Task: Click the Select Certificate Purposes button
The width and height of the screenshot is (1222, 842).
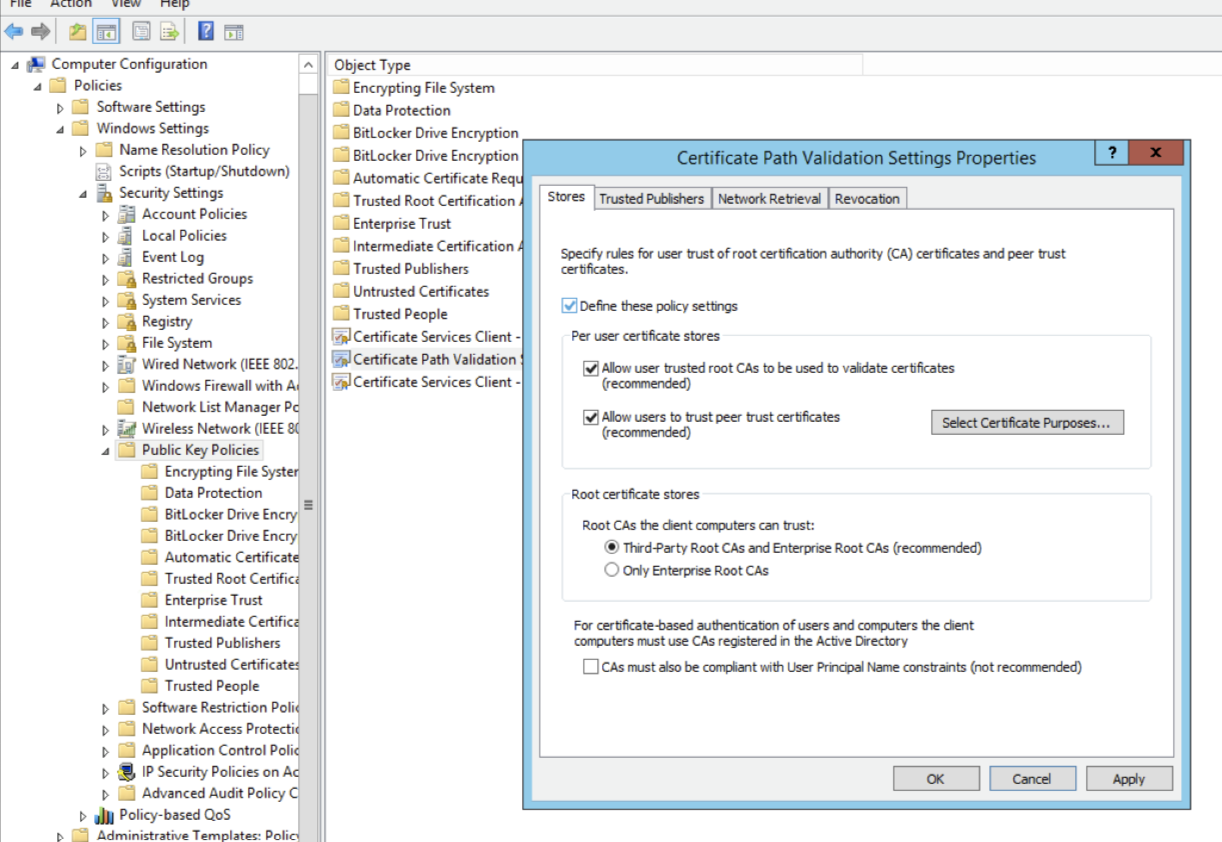Action: click(1026, 422)
